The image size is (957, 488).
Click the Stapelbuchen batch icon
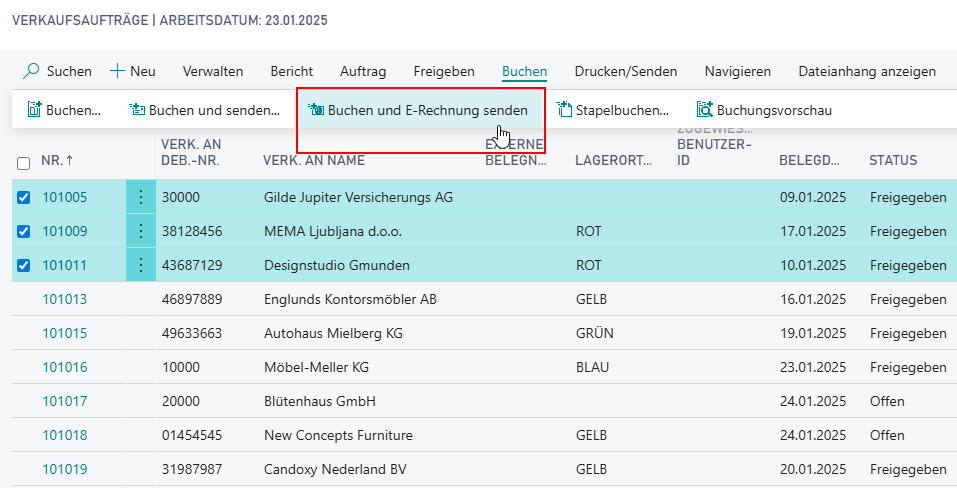[565, 110]
